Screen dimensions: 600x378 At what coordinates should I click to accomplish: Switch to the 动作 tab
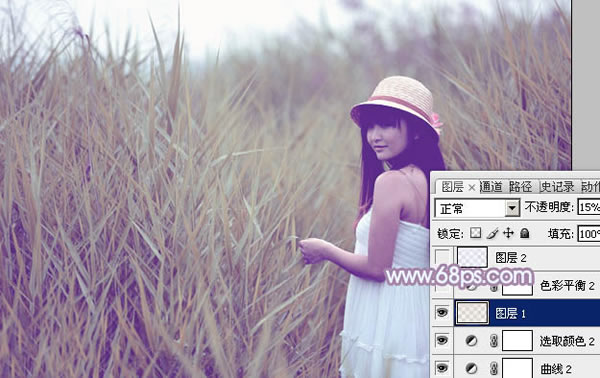[x=590, y=187]
